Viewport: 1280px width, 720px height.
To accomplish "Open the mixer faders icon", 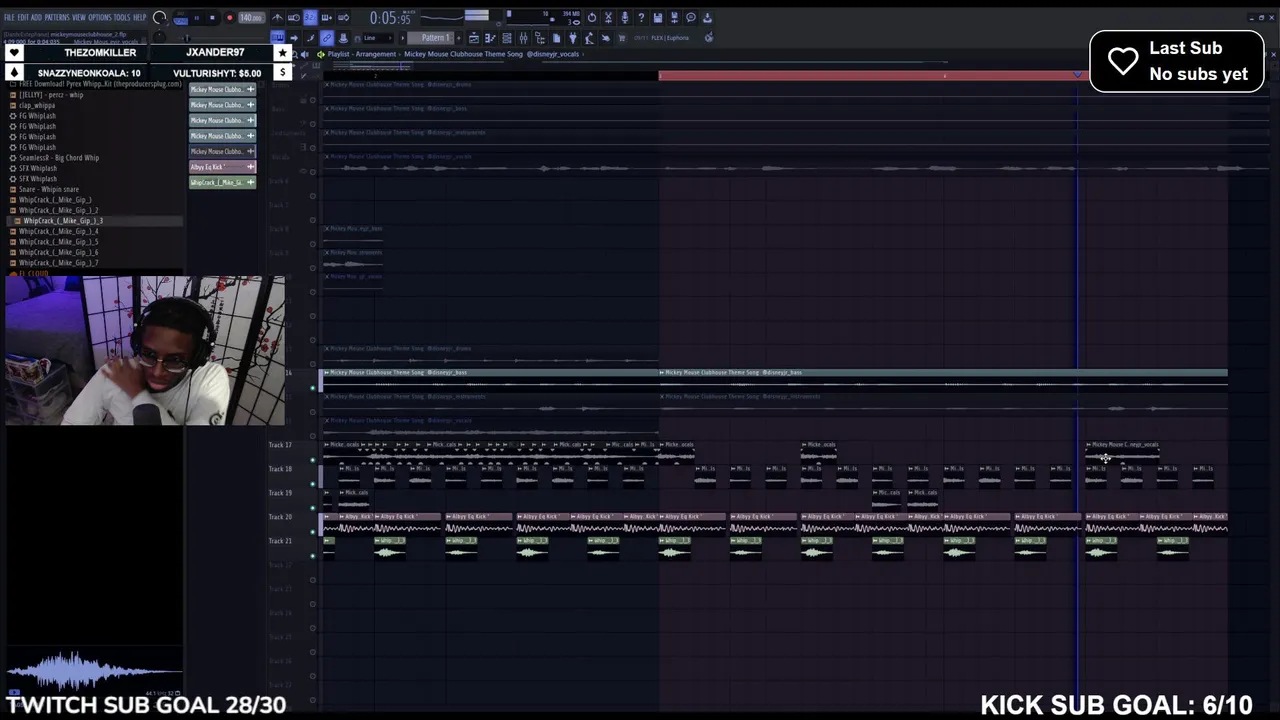I will click(x=523, y=38).
